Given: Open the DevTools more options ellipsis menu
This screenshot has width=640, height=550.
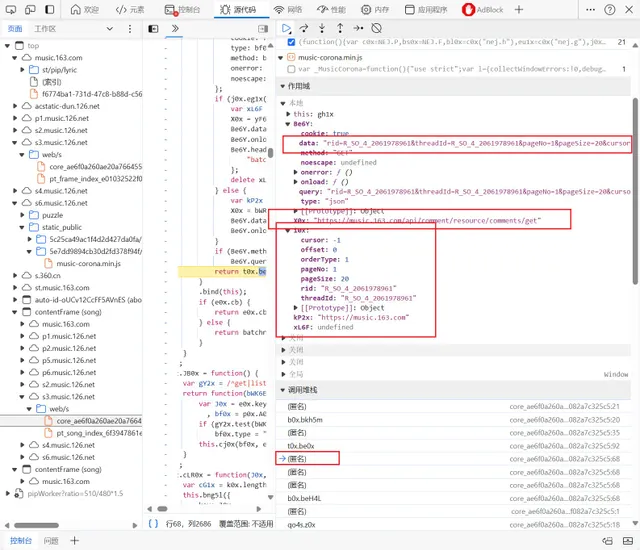Looking at the screenshot, I should coord(590,9).
